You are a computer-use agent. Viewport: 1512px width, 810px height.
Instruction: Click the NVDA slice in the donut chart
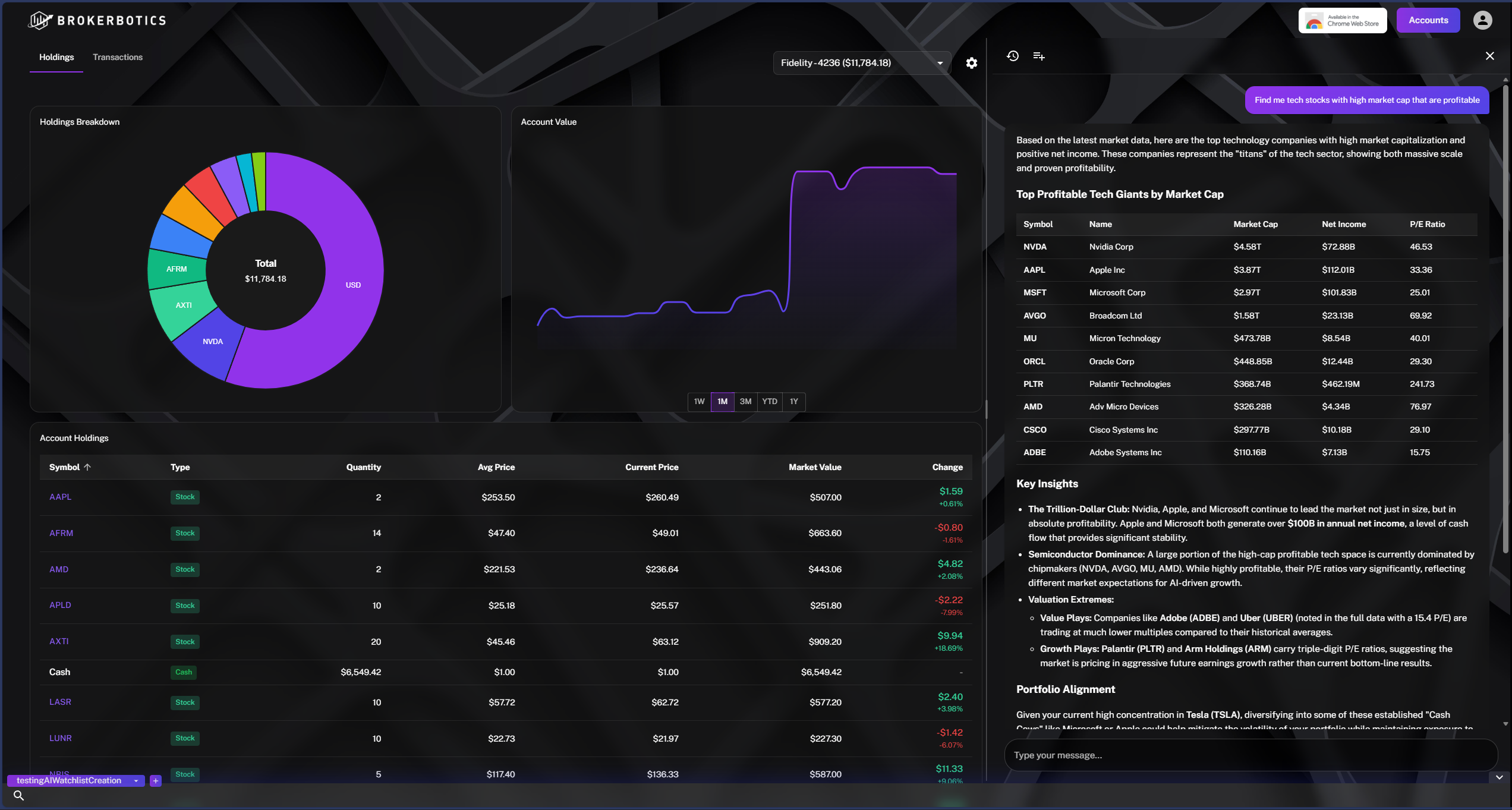tap(212, 342)
